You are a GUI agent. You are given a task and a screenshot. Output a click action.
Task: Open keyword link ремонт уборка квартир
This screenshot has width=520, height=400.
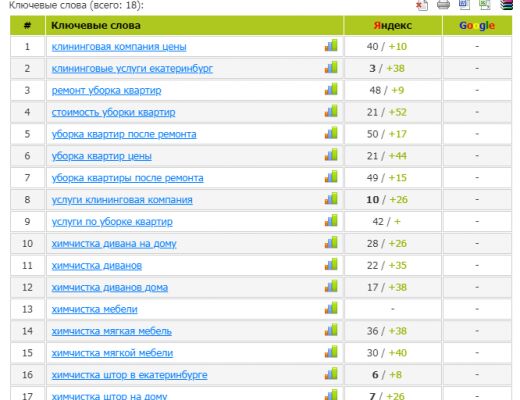[x=106, y=91]
